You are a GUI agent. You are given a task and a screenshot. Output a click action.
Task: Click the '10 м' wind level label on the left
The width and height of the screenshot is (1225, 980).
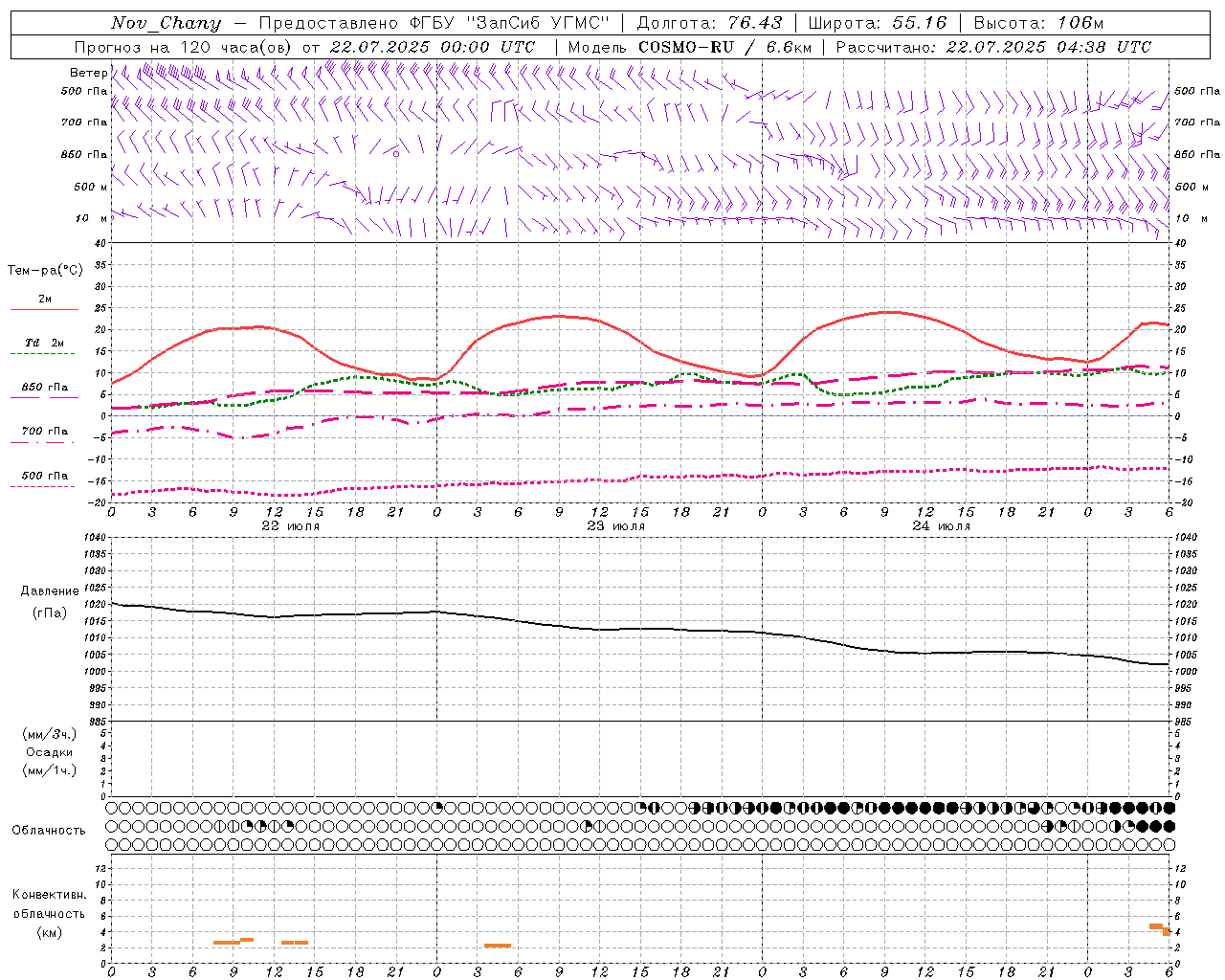pyautogui.click(x=92, y=219)
